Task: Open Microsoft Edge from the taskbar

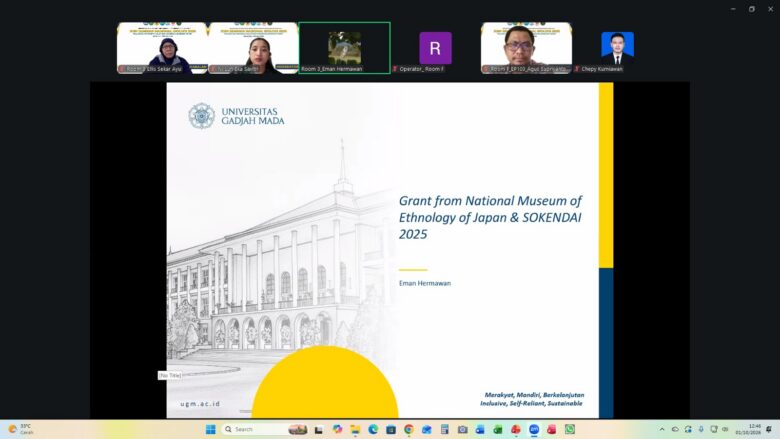Action: click(x=373, y=429)
